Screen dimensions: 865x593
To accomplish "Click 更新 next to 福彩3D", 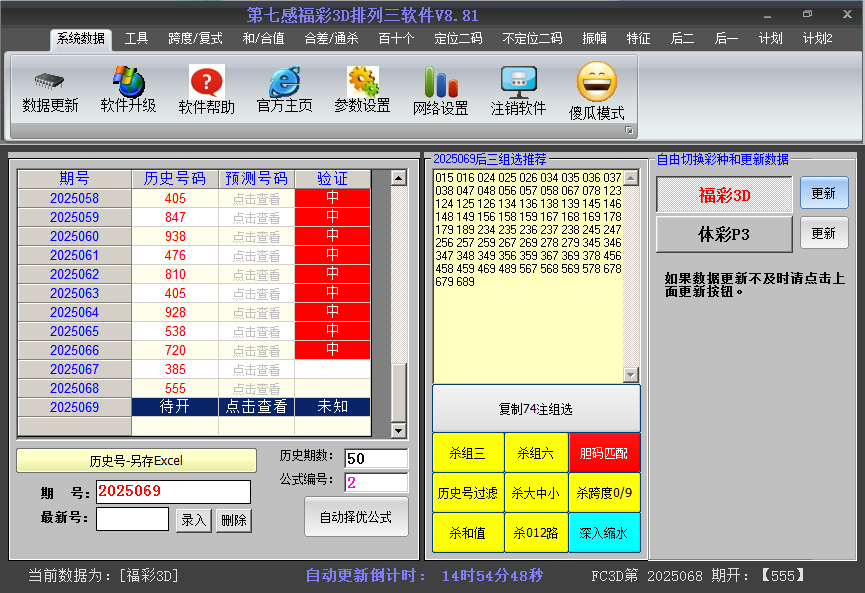I will 824,193.
